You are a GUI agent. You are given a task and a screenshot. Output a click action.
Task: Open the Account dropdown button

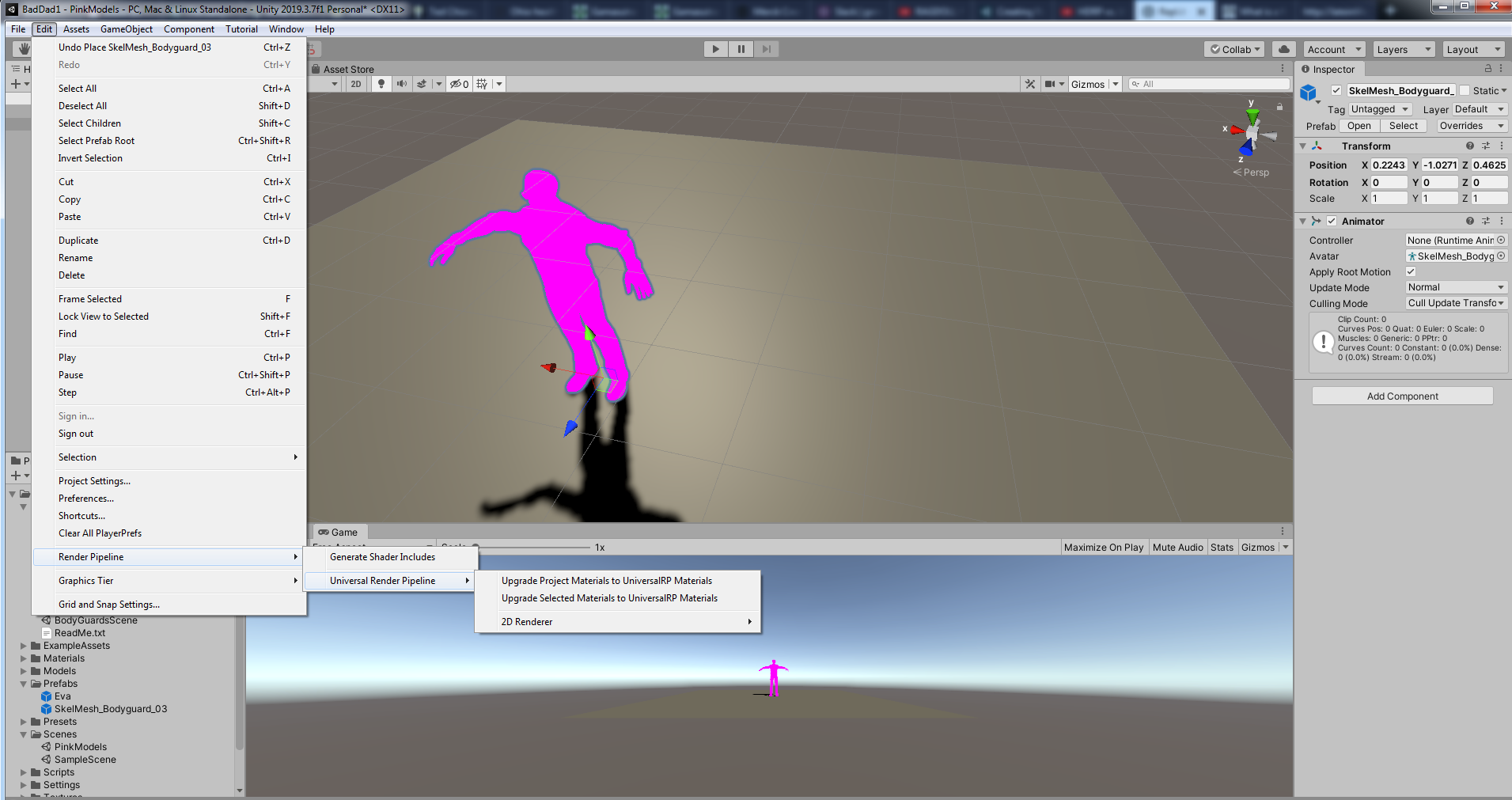[x=1334, y=49]
